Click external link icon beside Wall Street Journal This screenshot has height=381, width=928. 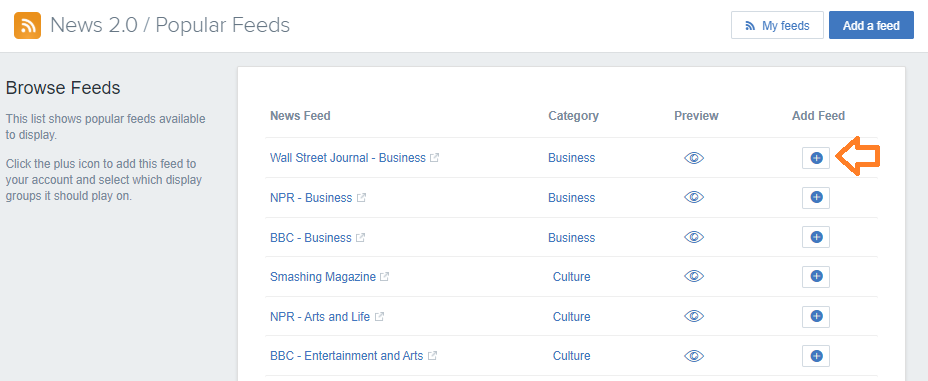pyautogui.click(x=434, y=158)
